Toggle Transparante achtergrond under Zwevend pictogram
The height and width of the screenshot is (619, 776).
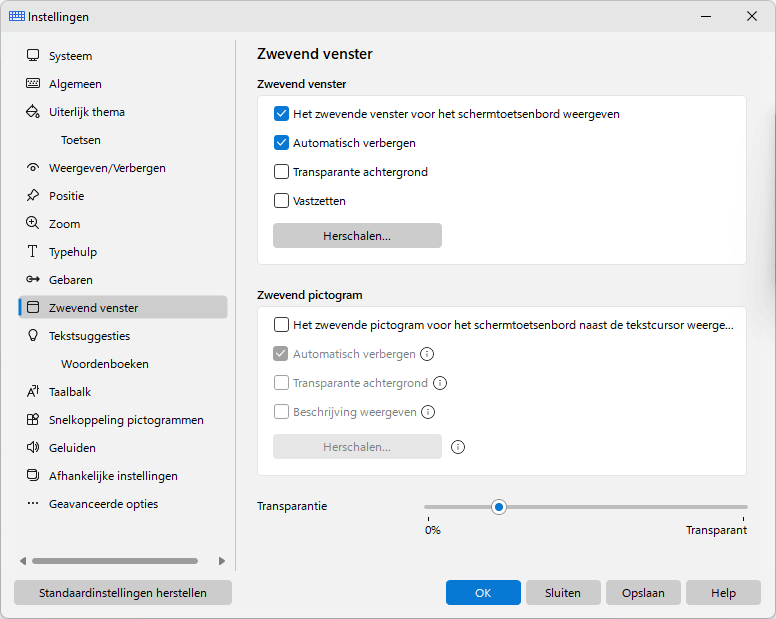click(x=281, y=383)
